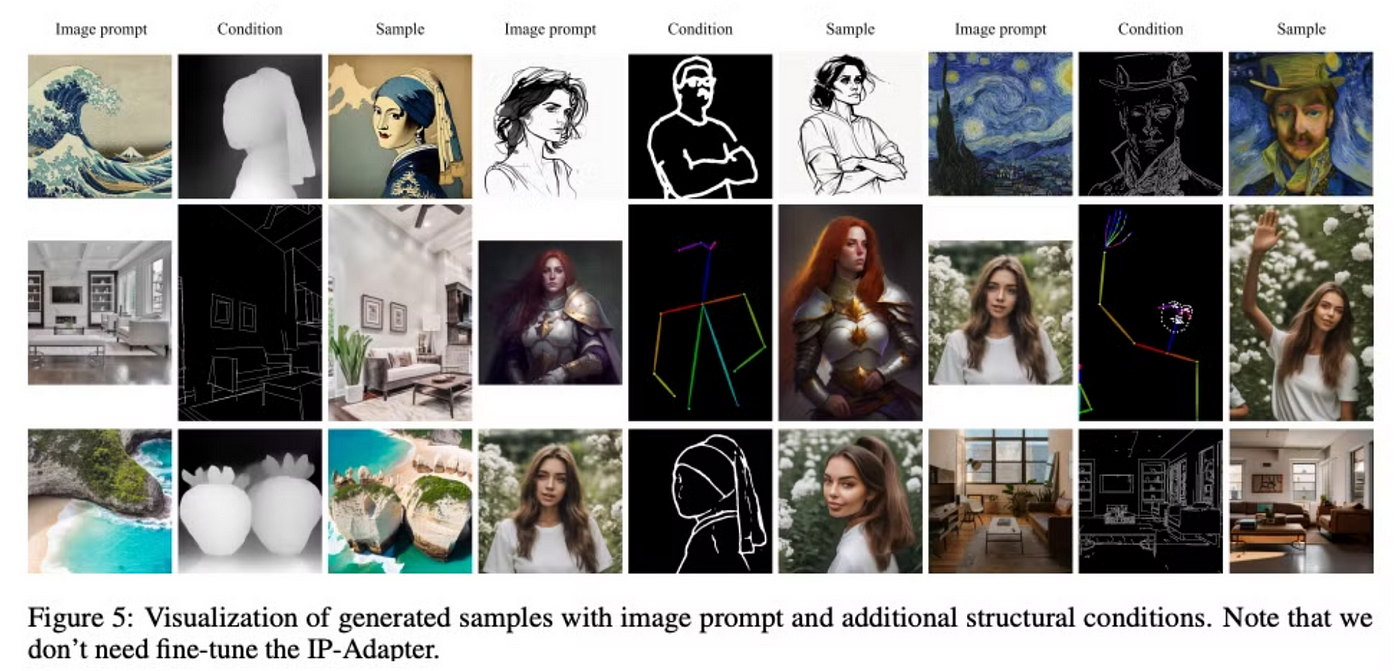1400x671 pixels.
Task: Click the colorful pose skeleton condition in the middle column
Action: pos(700,312)
